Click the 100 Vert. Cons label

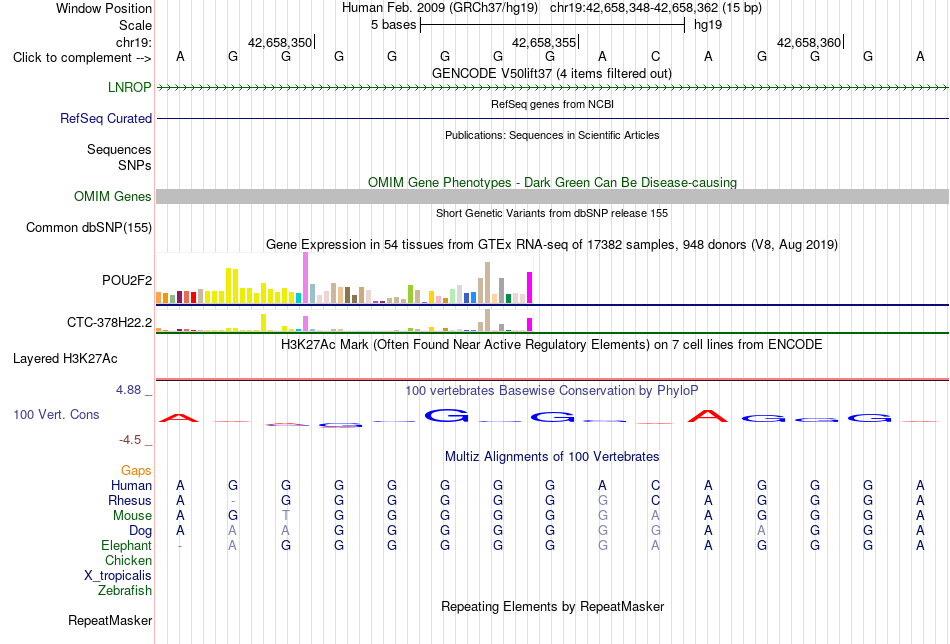coord(56,414)
